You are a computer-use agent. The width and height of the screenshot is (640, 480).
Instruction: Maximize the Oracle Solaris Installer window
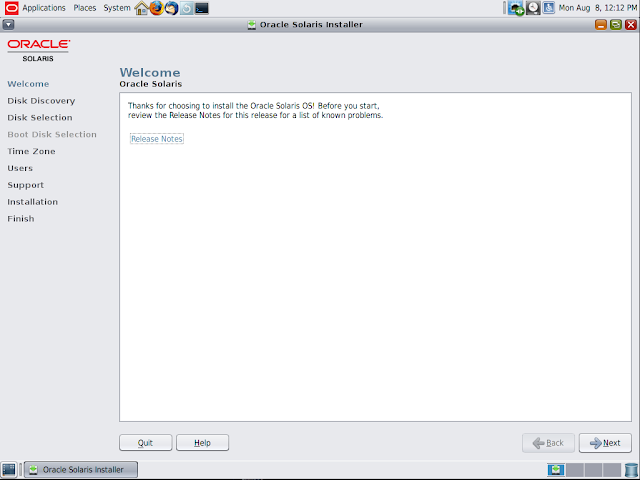(616, 24)
